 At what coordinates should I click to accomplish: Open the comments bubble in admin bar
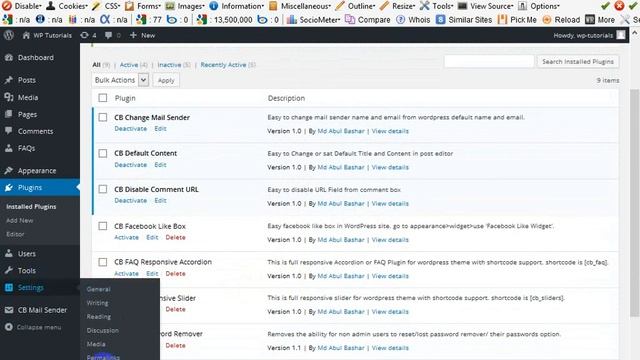108,36
